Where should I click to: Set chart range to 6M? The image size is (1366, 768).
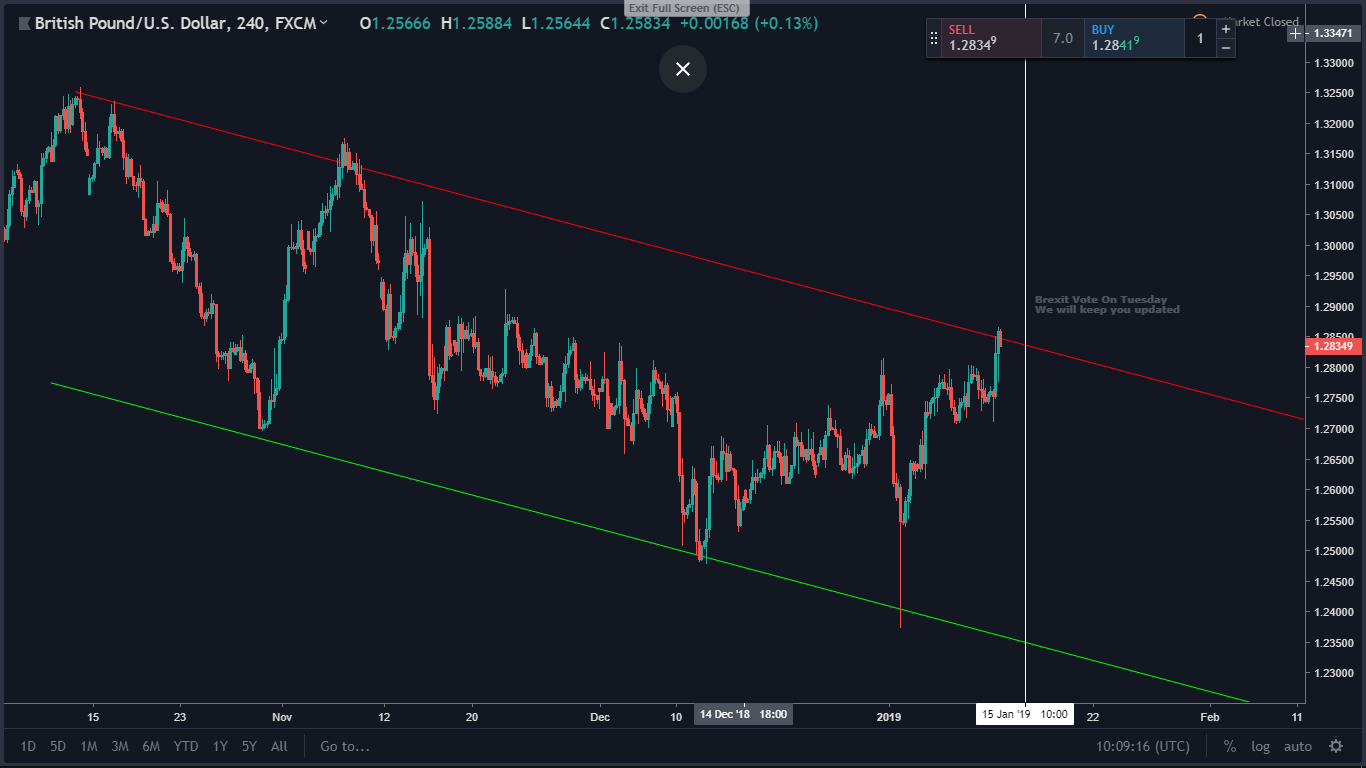pos(151,746)
